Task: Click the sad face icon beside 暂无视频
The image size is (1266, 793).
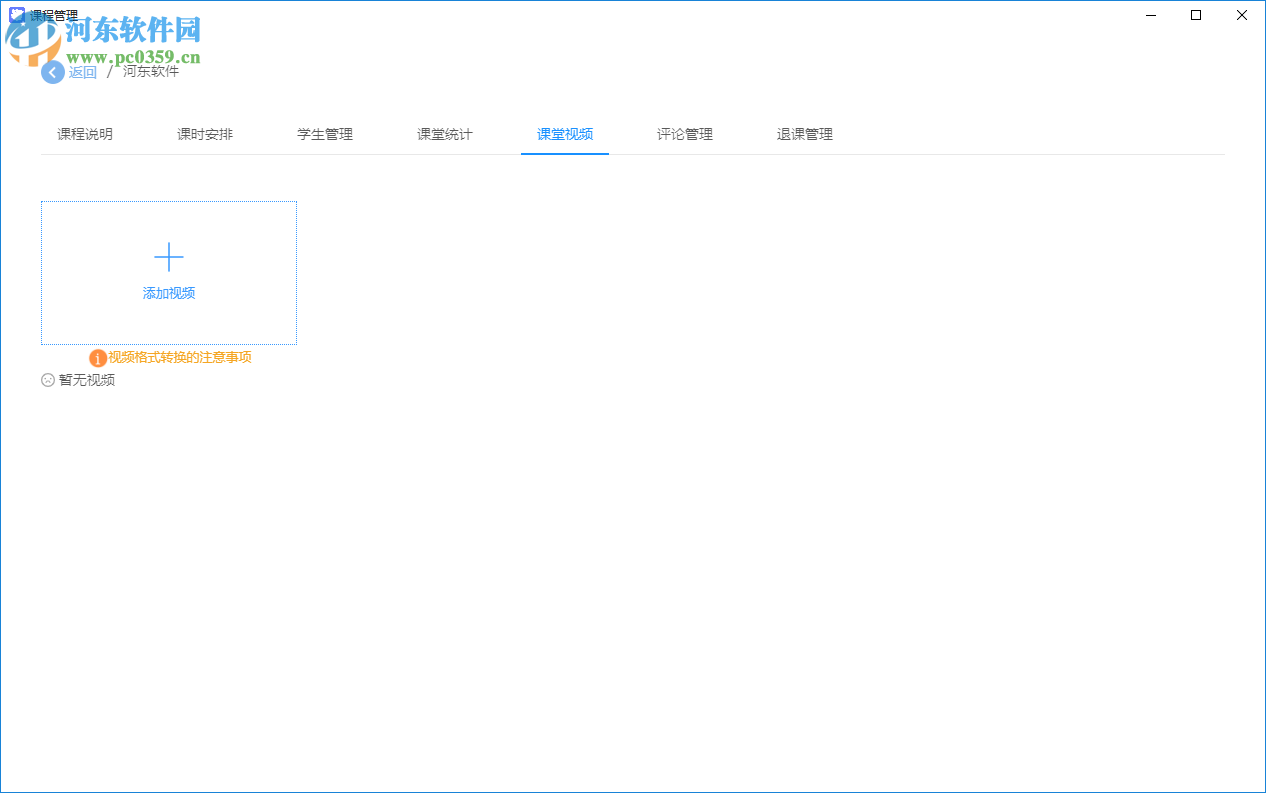Action: coord(48,380)
